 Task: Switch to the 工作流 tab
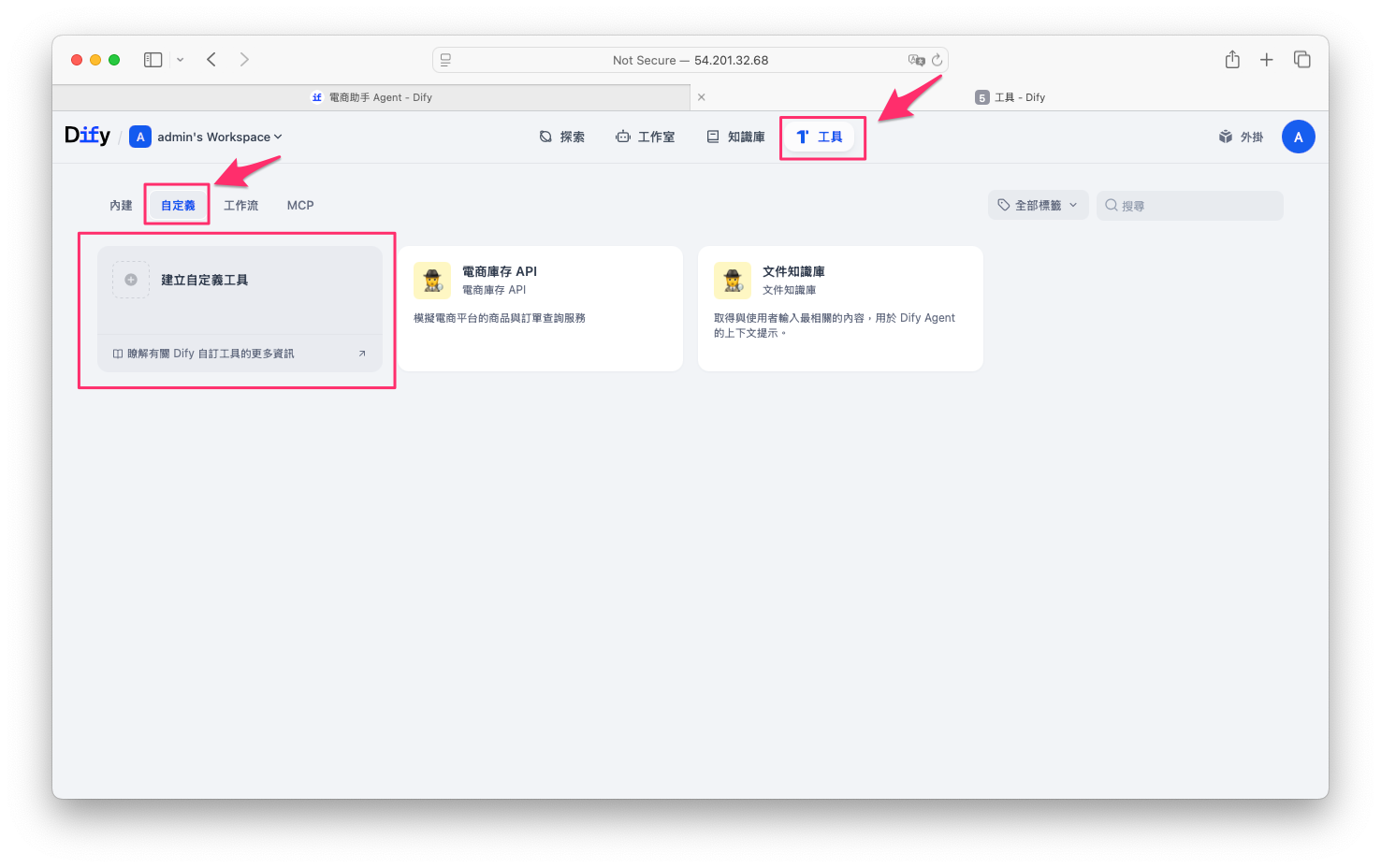click(240, 206)
